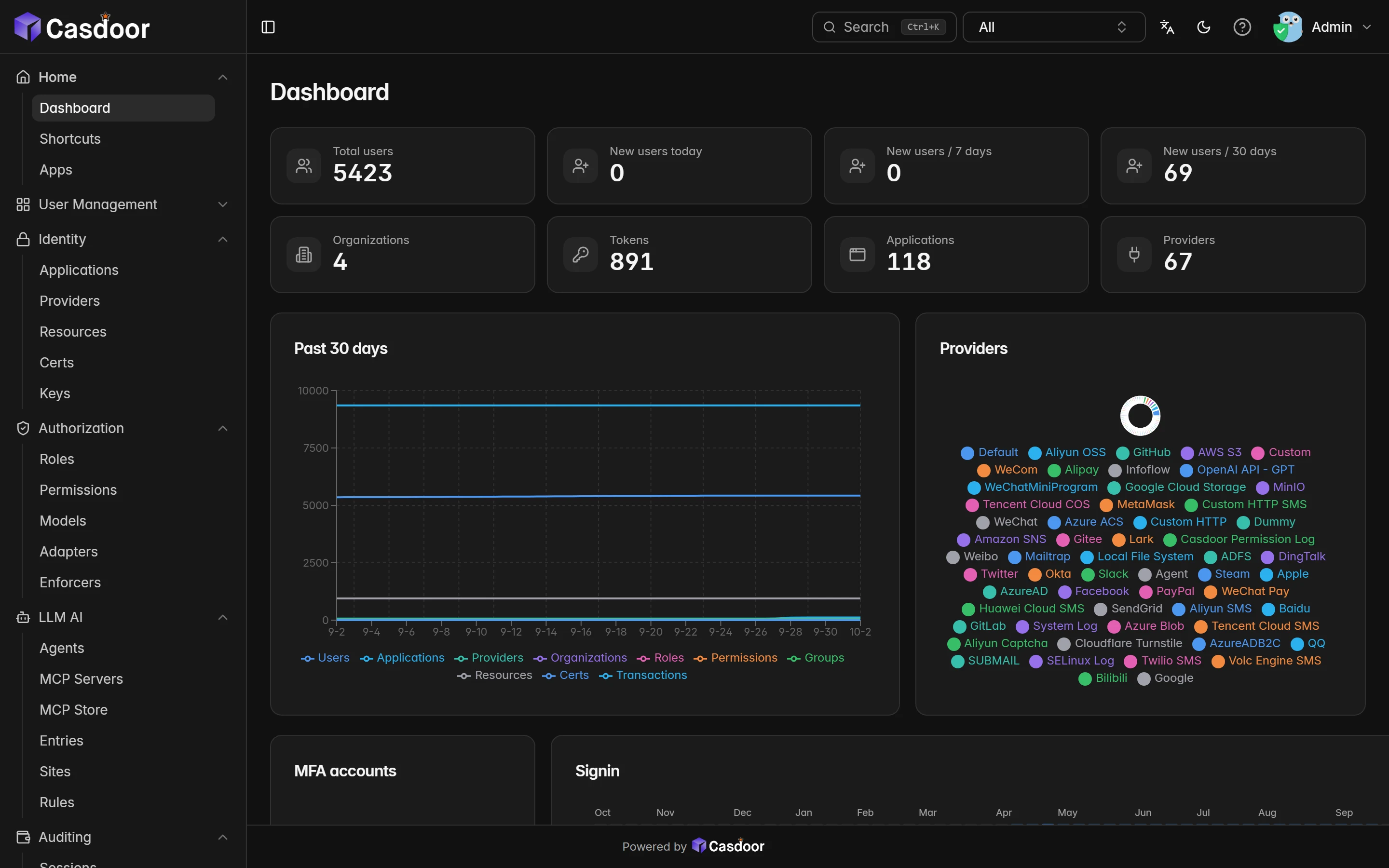The width and height of the screenshot is (1389, 868).
Task: Click the Authorization shield icon
Action: [23, 428]
